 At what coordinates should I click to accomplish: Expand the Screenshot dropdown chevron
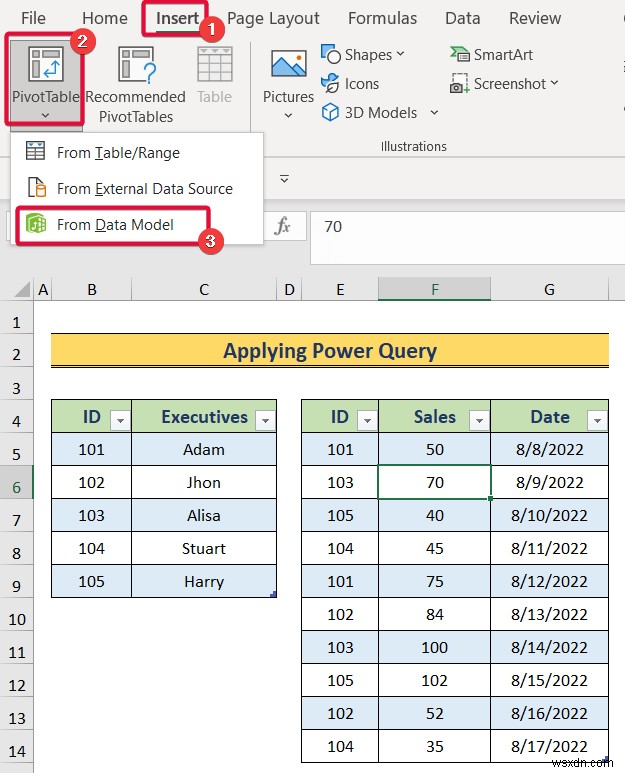coord(555,83)
